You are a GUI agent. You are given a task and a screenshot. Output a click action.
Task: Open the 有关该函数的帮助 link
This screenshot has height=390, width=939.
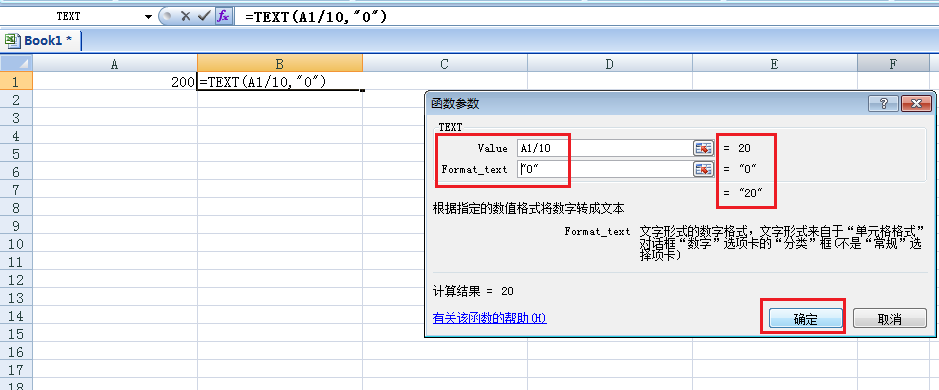pyautogui.click(x=489, y=318)
